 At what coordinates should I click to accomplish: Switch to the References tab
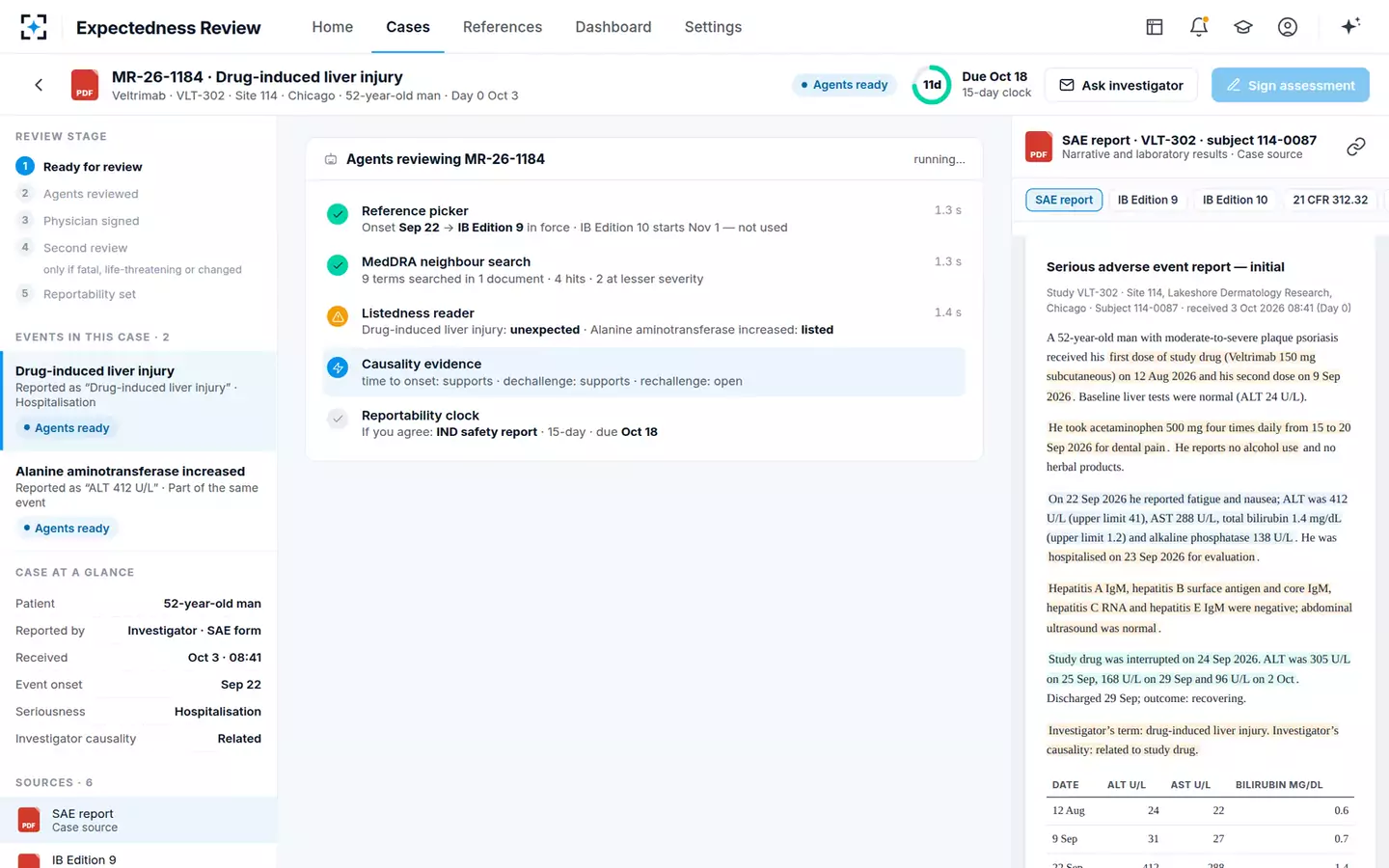(x=503, y=27)
